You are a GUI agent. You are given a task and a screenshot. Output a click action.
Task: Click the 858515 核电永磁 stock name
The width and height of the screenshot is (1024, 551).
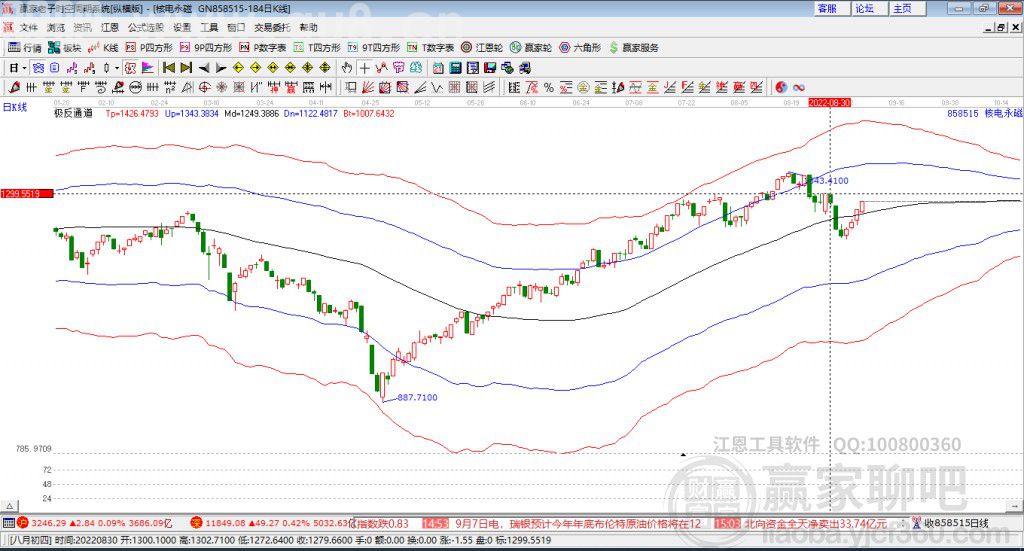tap(984, 114)
